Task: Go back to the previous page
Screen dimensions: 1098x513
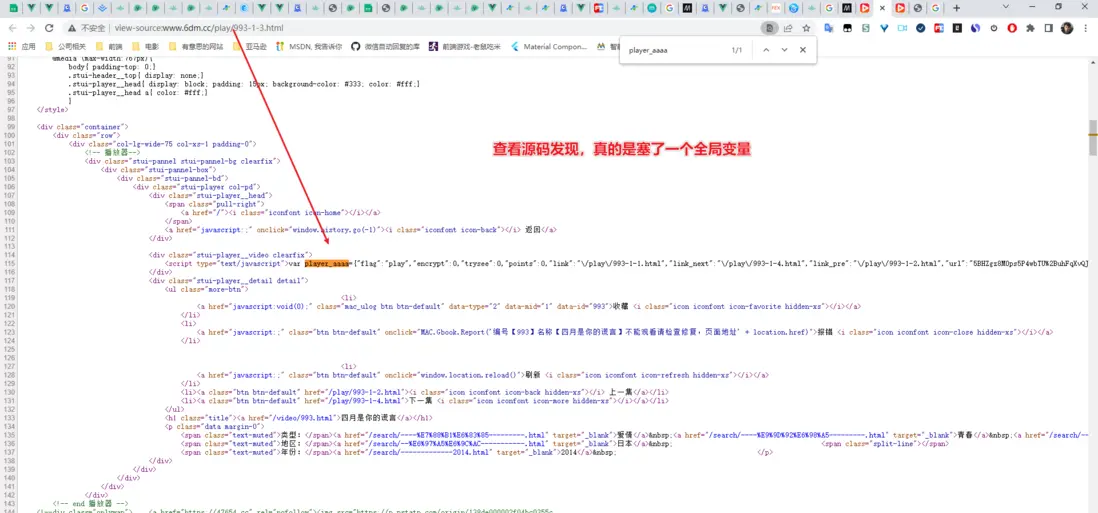Action: [13, 28]
